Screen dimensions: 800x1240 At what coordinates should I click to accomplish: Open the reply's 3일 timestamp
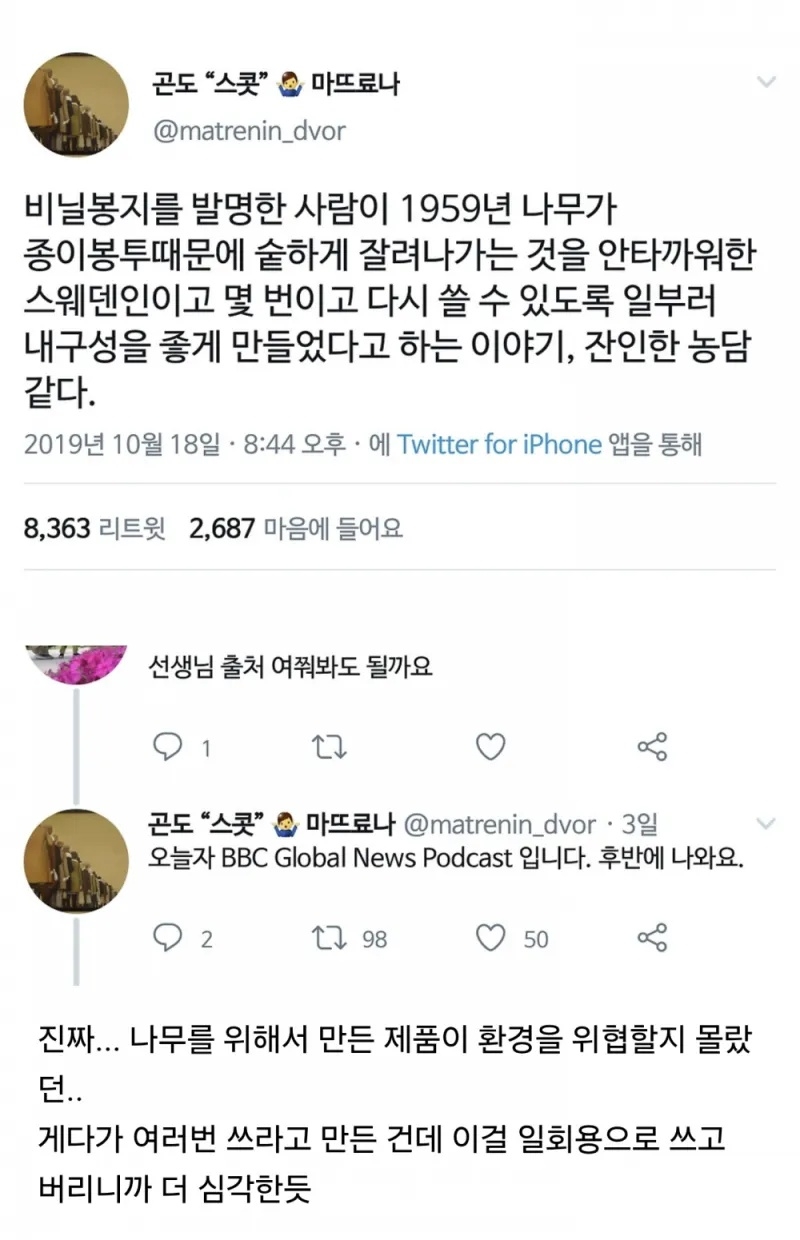pos(639,825)
